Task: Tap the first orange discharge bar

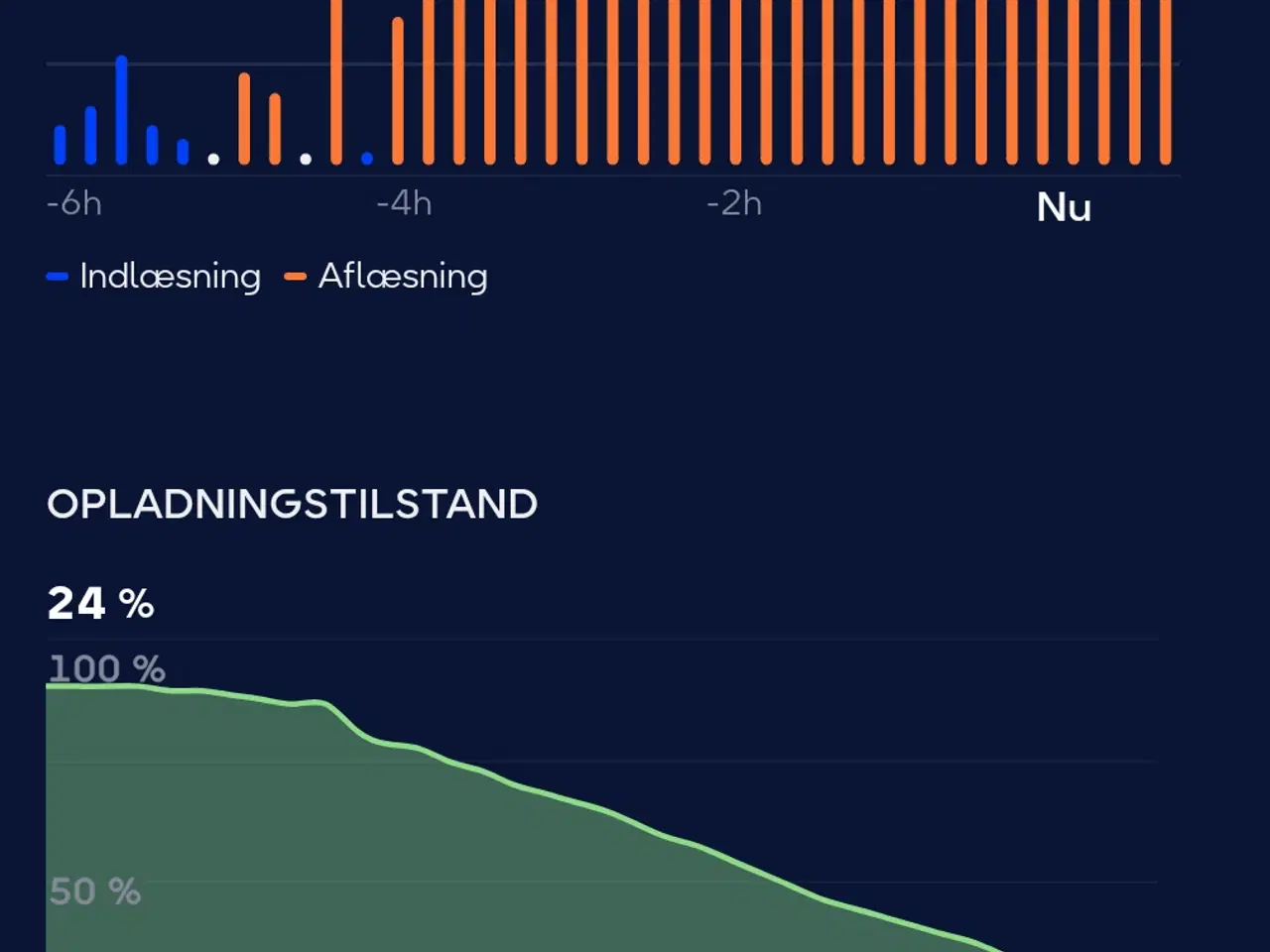Action: coord(244,118)
